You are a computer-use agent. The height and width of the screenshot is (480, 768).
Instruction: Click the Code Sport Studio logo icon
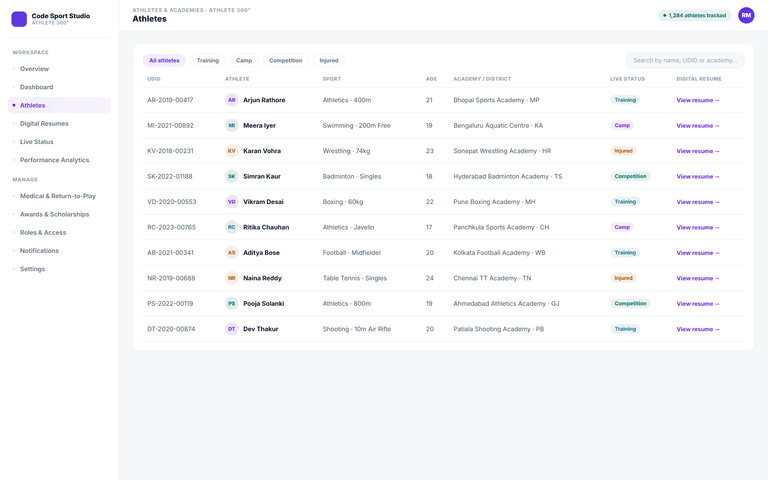(19, 19)
